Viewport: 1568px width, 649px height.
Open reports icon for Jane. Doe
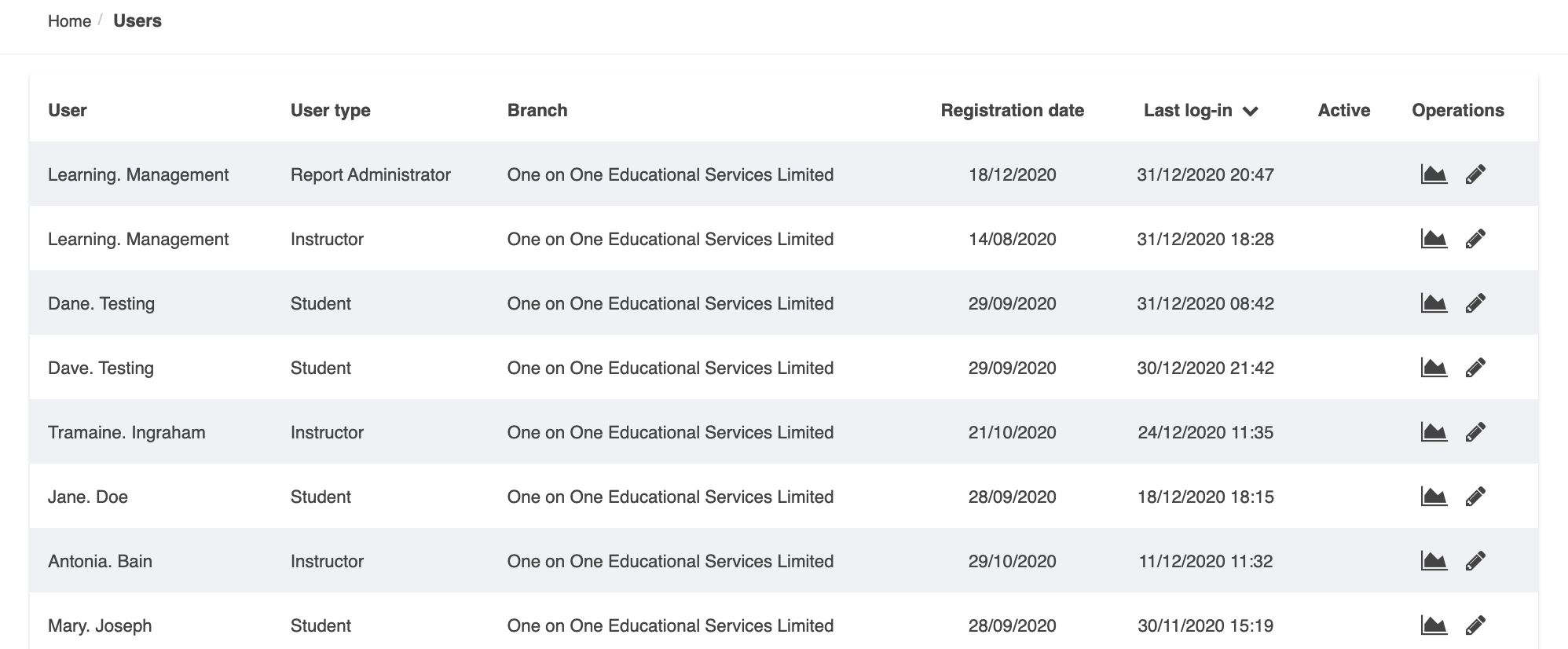1434,497
